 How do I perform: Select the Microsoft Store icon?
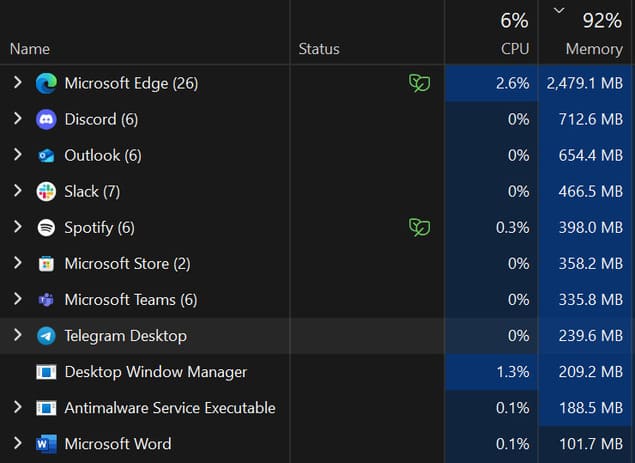[46, 264]
